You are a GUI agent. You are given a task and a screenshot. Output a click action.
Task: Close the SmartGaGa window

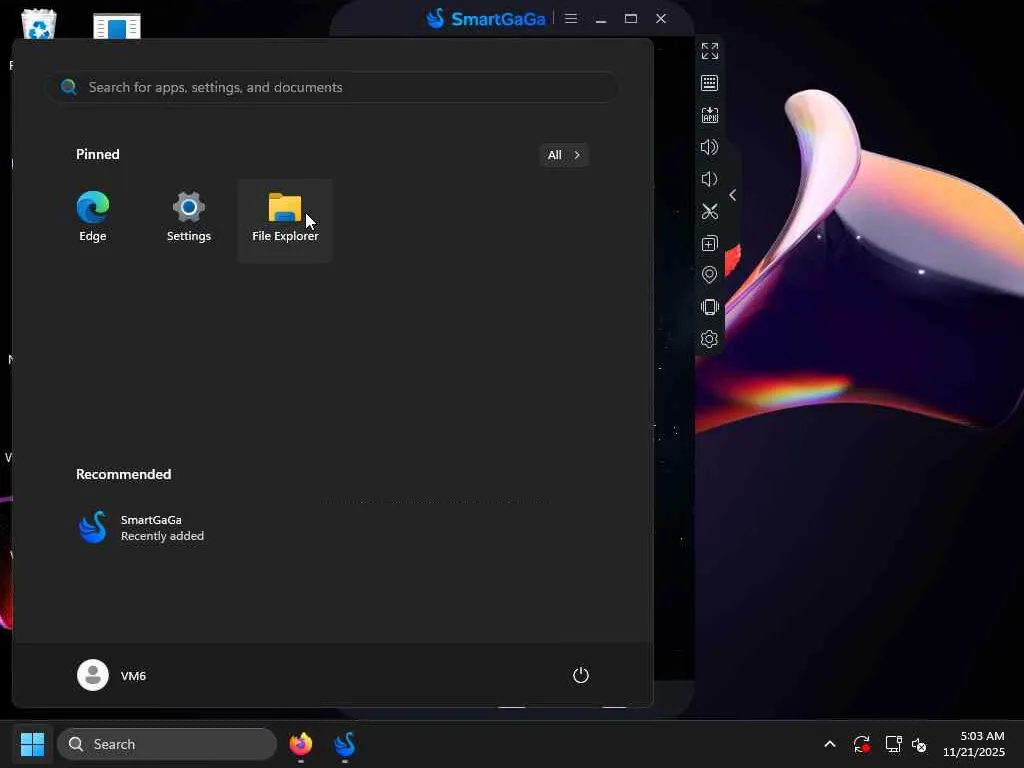[661, 18]
